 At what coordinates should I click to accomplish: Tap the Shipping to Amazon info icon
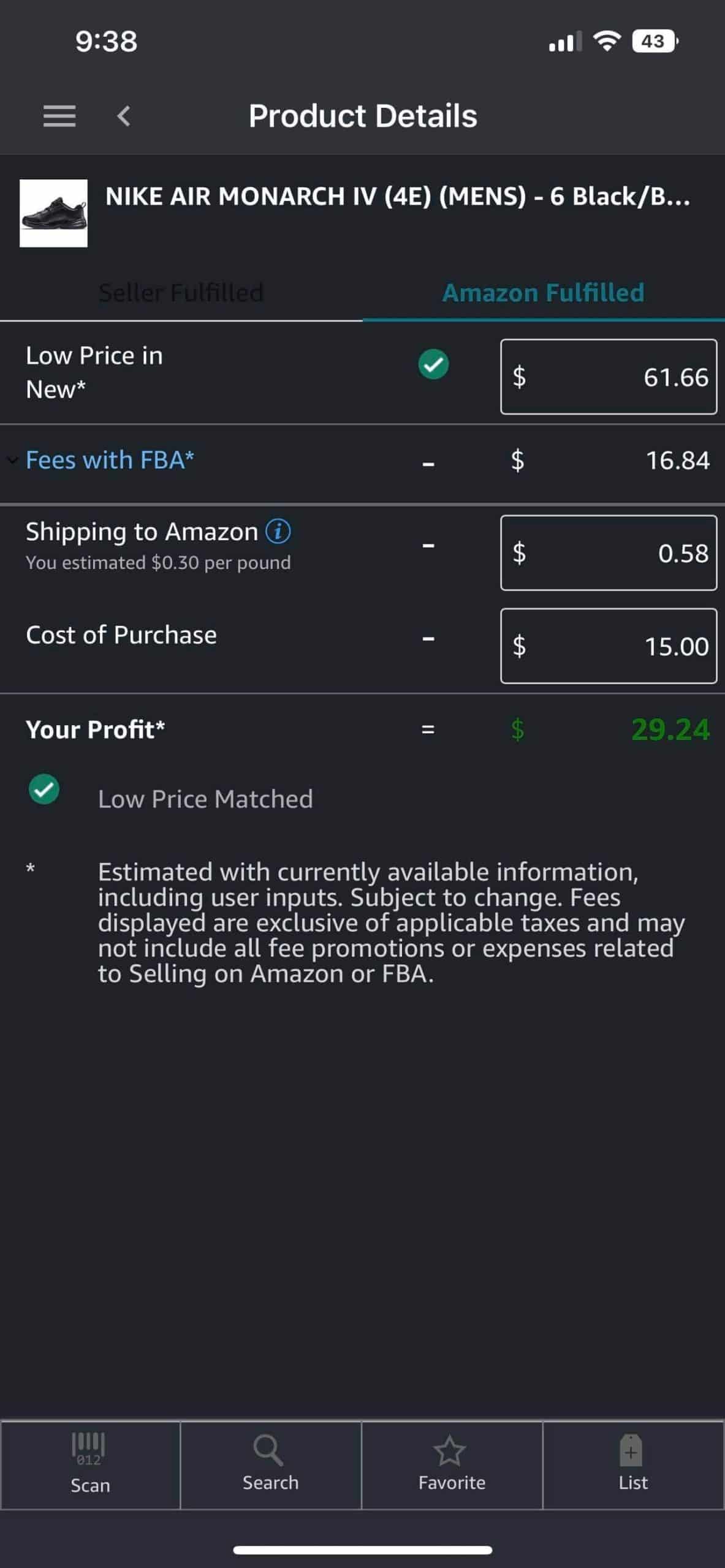tap(278, 531)
